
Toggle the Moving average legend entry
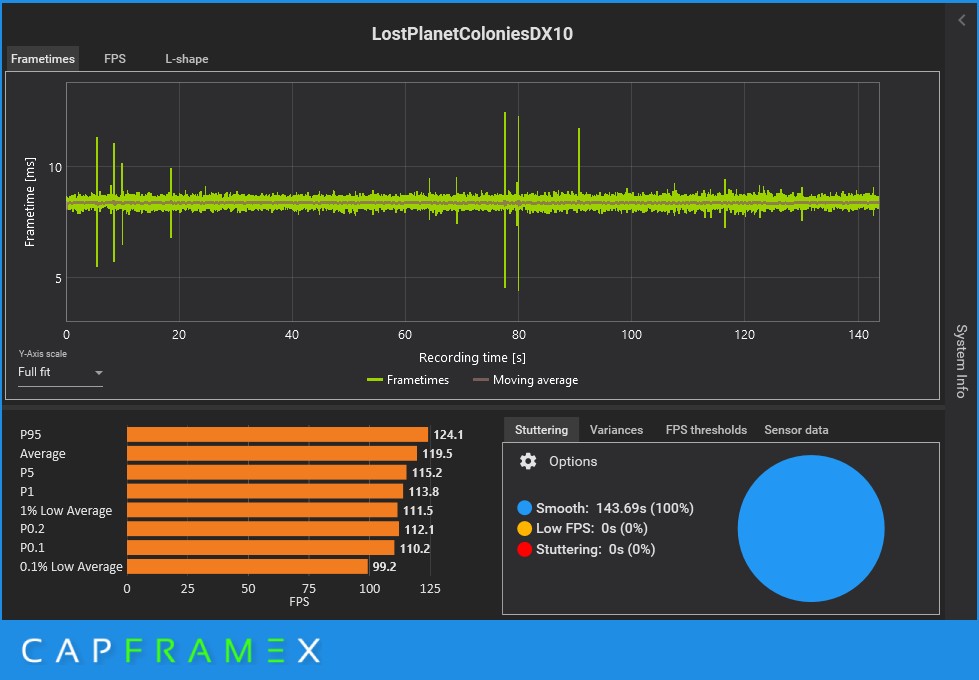[x=525, y=380]
